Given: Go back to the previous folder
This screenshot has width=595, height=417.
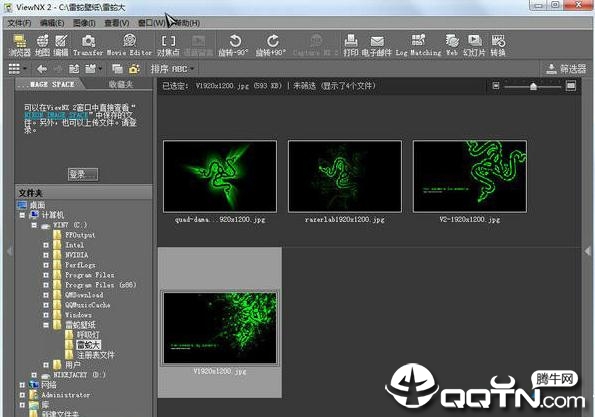Looking at the screenshot, I should 42,69.
